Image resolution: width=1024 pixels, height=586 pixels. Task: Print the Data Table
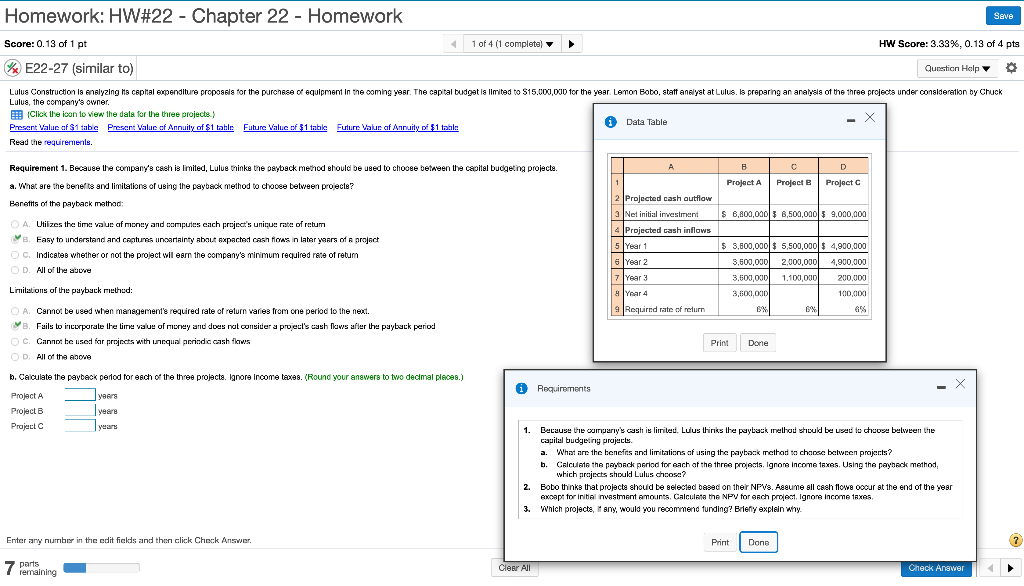720,343
